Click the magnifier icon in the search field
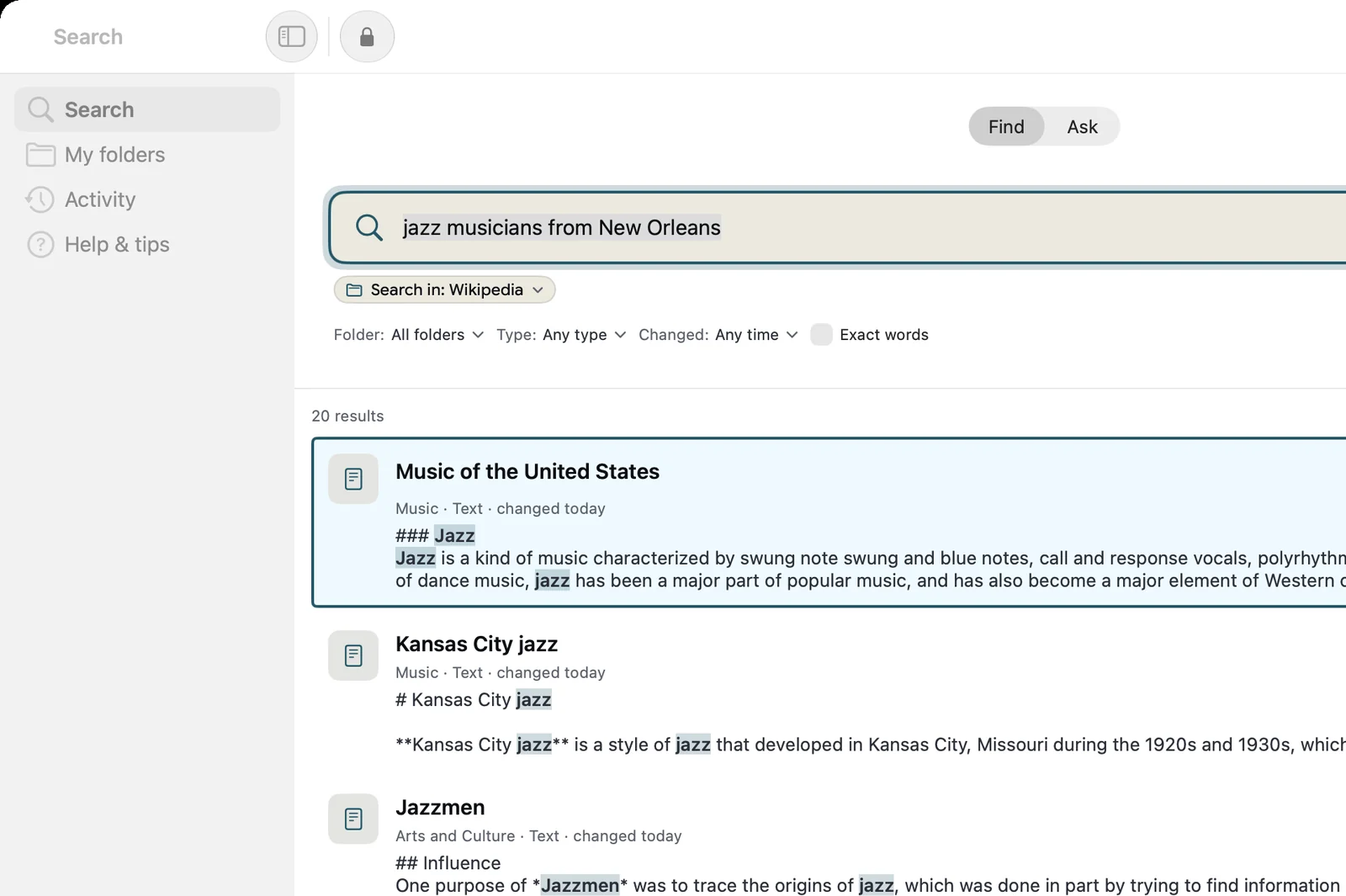The image size is (1346, 896). [x=368, y=227]
